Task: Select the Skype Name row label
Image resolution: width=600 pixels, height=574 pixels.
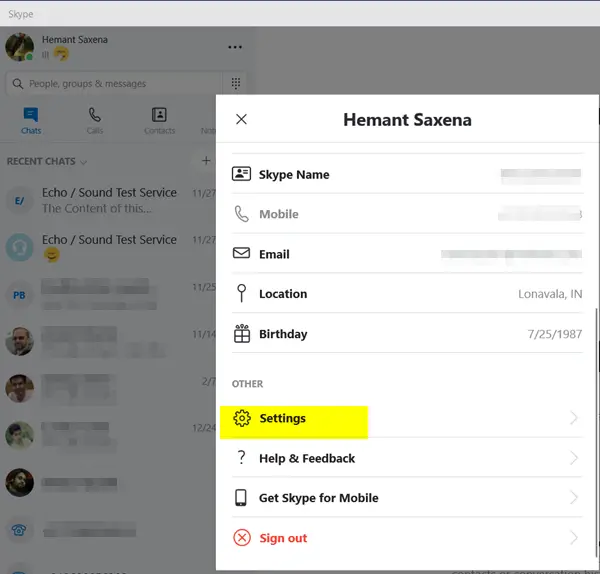Action: tap(294, 174)
